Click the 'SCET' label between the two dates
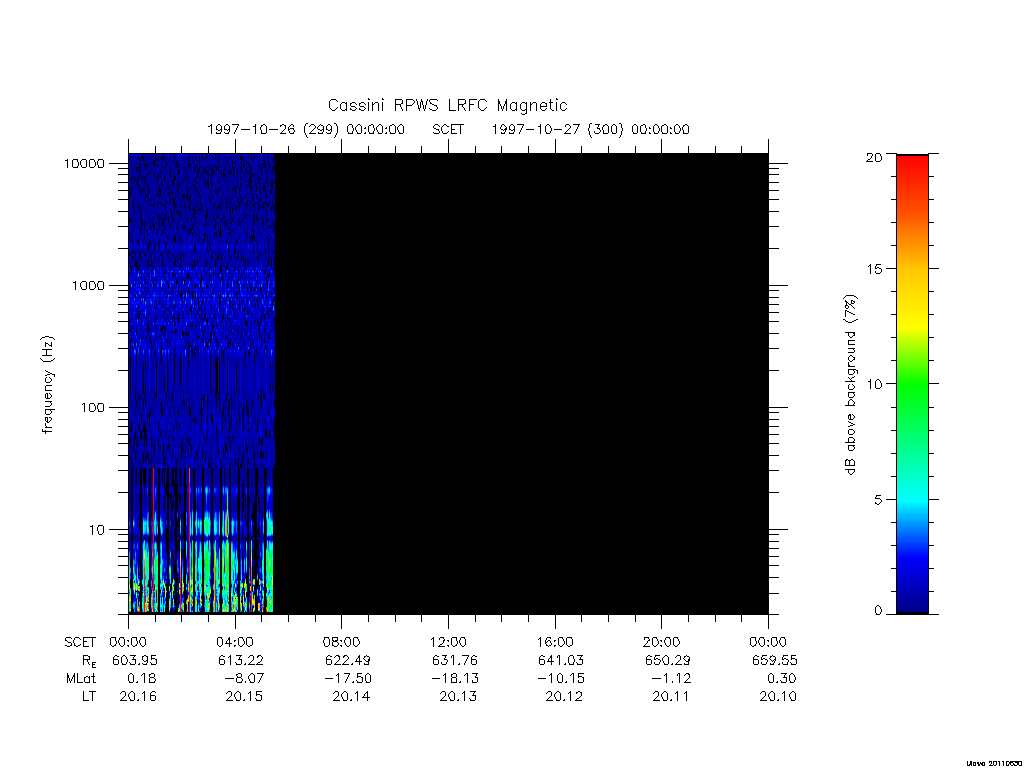1024x768 pixels. click(448, 129)
